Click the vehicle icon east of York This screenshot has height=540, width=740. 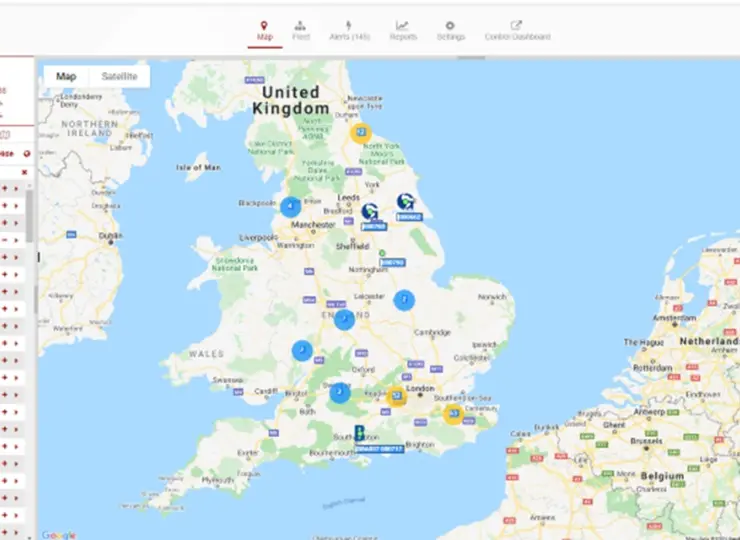click(405, 202)
